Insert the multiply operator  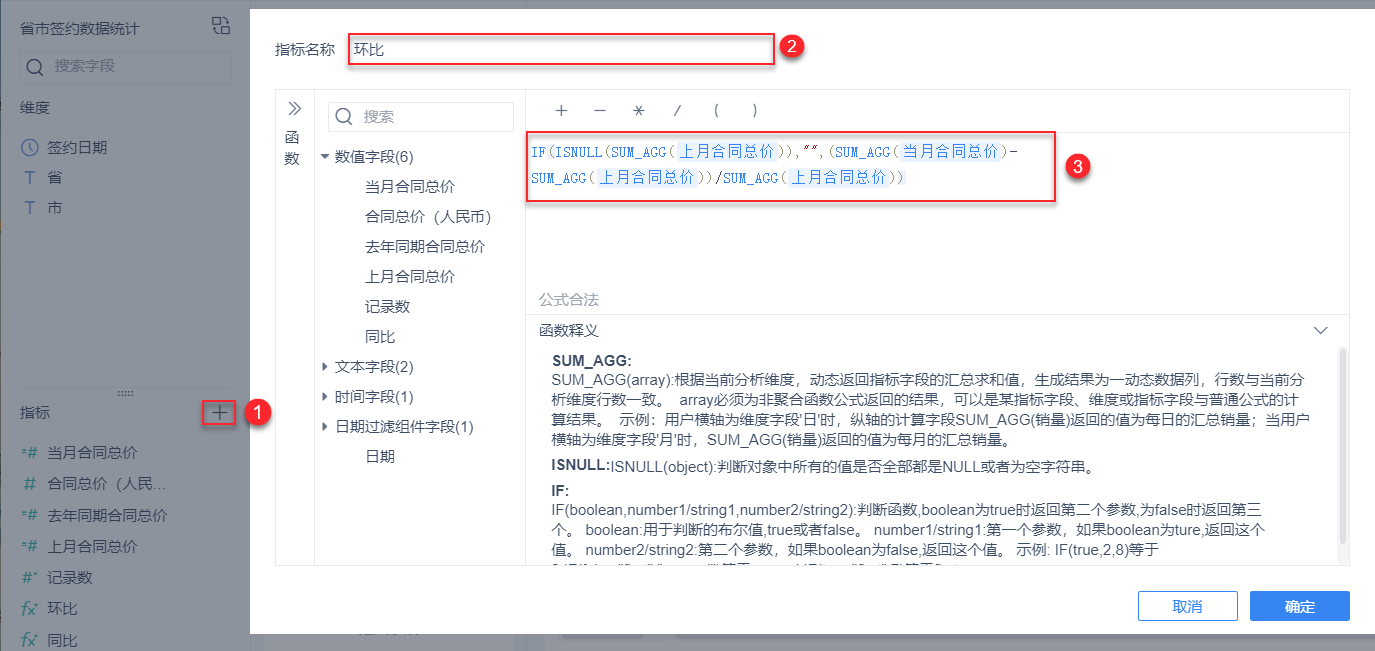click(639, 111)
